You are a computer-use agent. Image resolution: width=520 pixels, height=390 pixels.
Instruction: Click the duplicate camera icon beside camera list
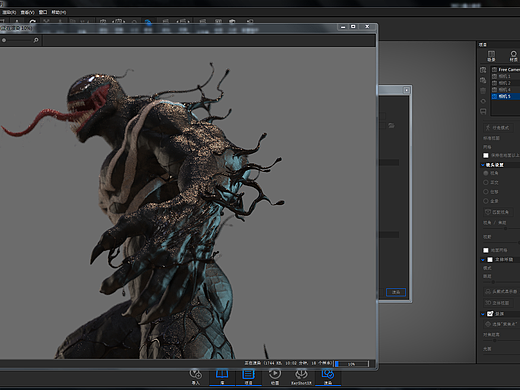click(x=483, y=80)
